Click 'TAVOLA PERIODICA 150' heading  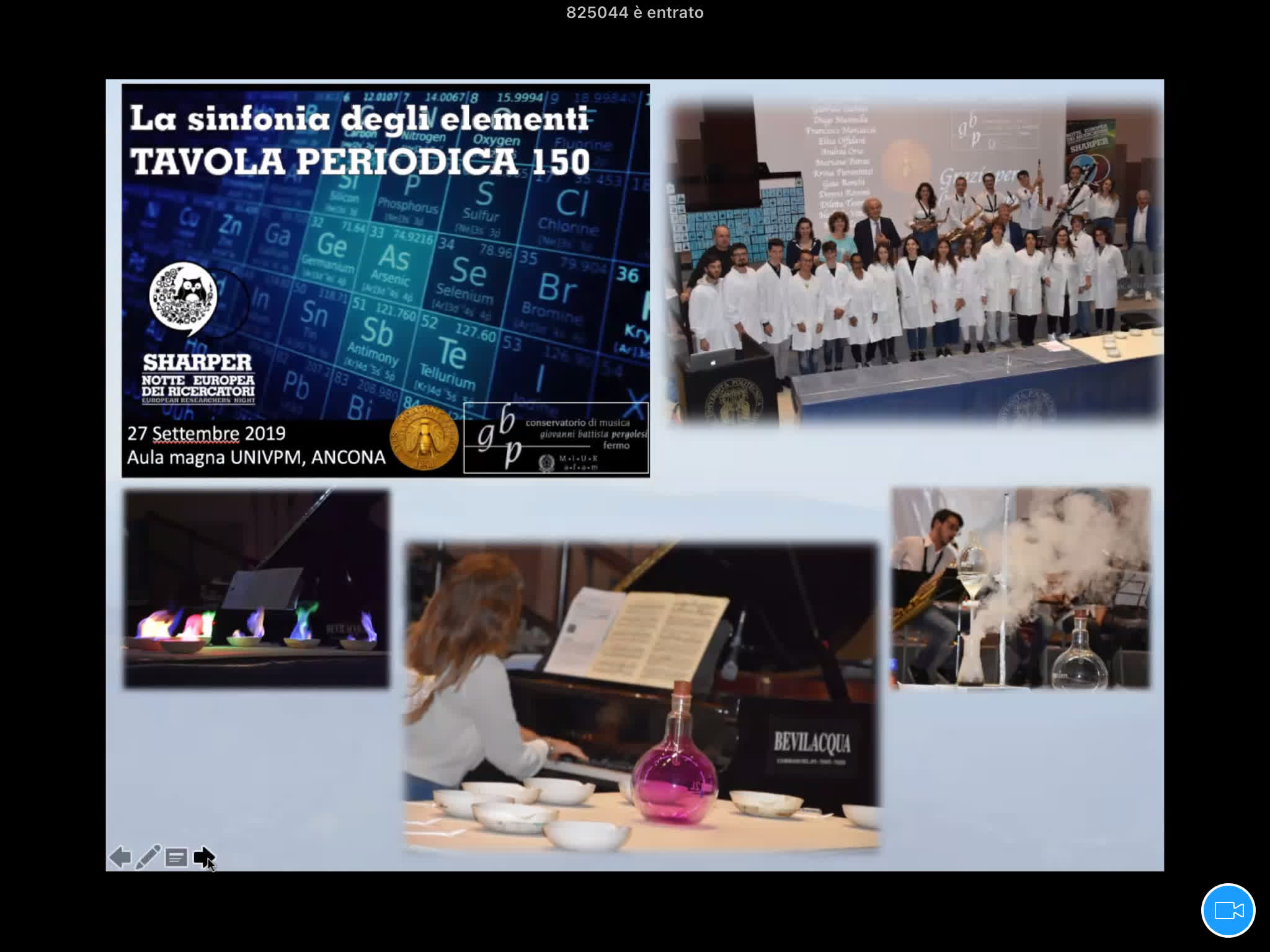click(360, 162)
